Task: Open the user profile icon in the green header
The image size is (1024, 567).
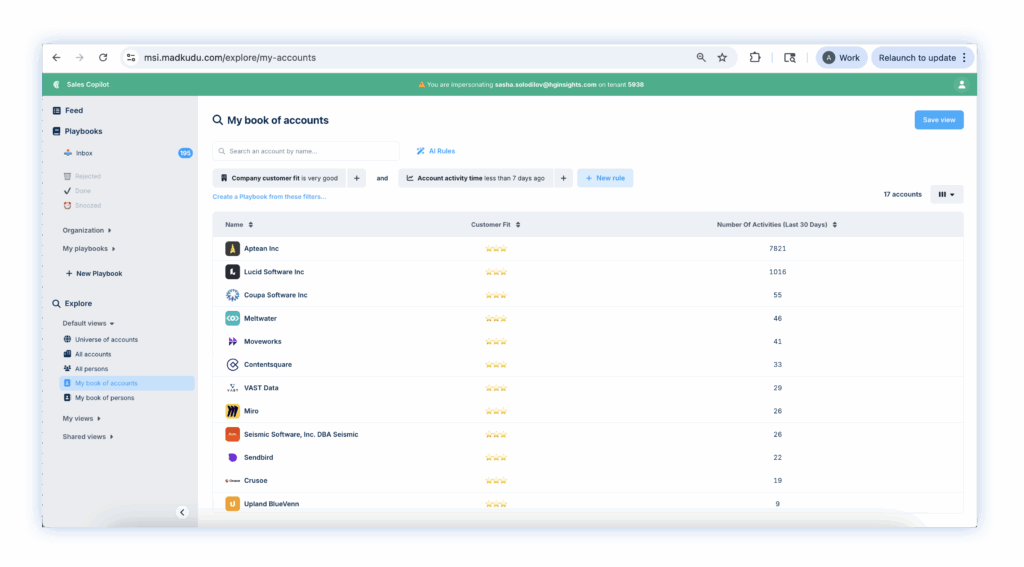Action: (962, 85)
